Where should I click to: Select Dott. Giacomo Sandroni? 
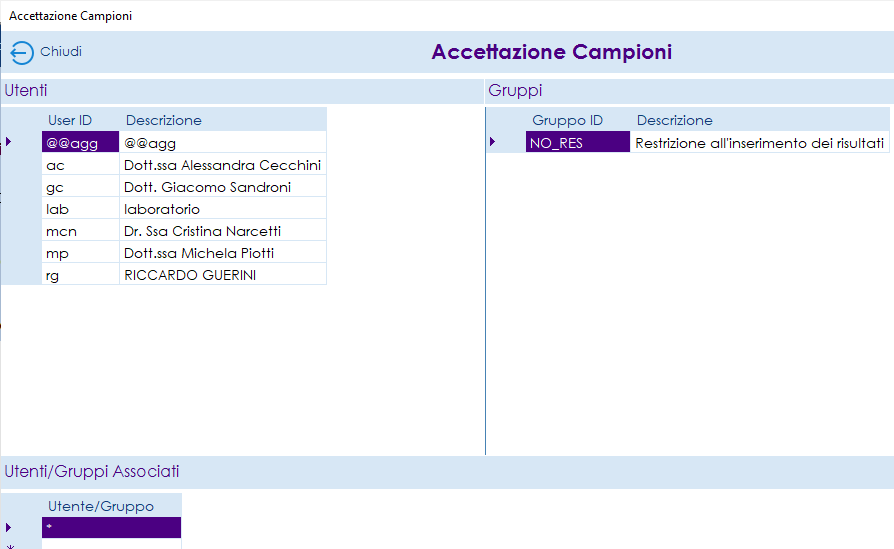pyautogui.click(x=223, y=187)
